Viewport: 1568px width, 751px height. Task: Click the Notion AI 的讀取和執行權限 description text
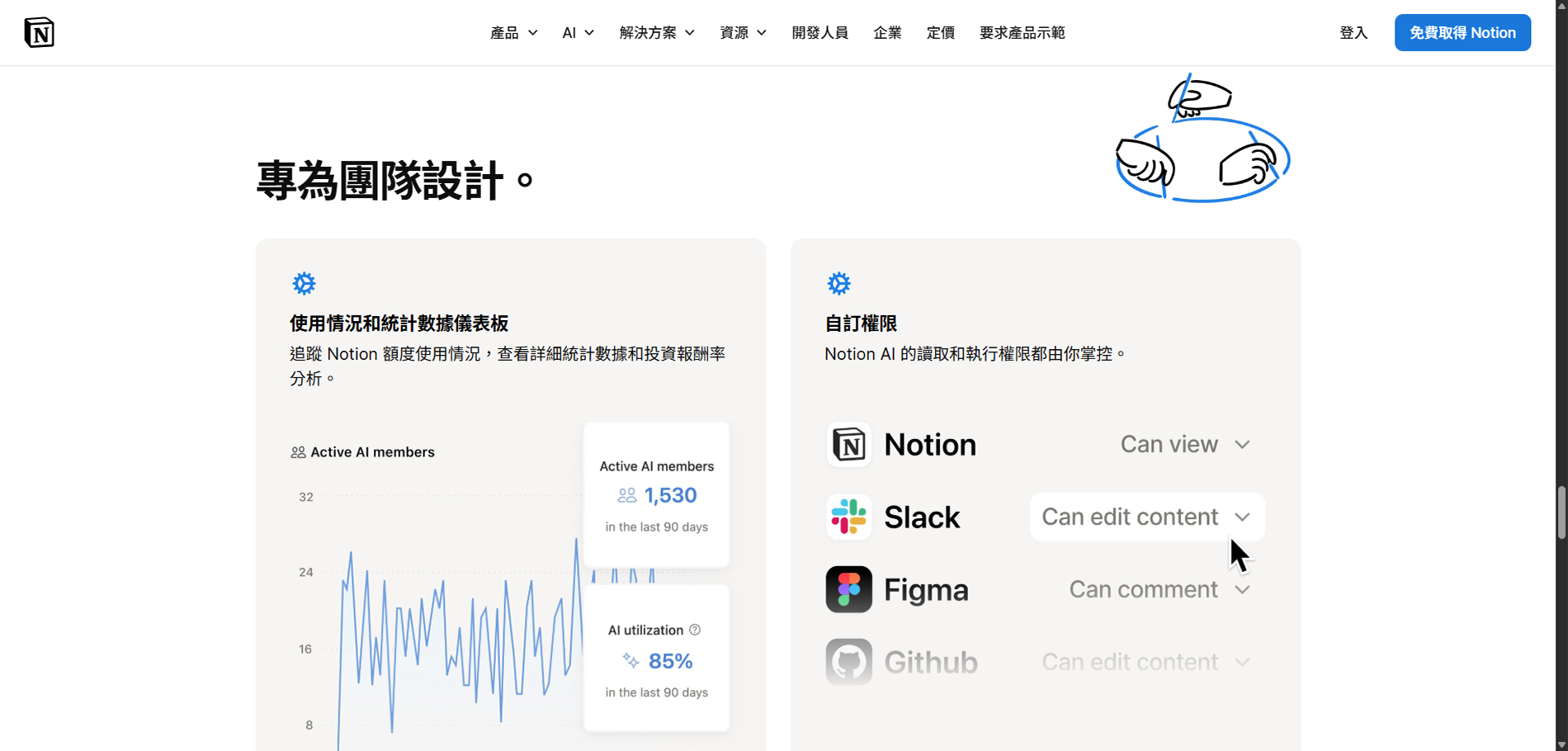tap(975, 354)
